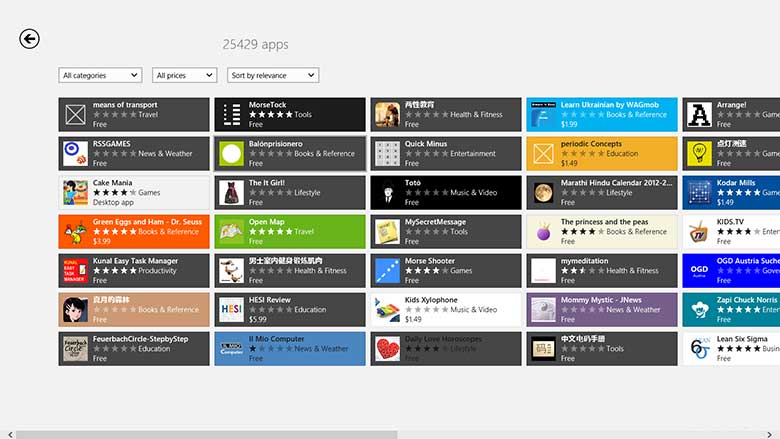The height and width of the screenshot is (439, 780).
Task: Click the HESI Review app icon
Action: coord(231,309)
